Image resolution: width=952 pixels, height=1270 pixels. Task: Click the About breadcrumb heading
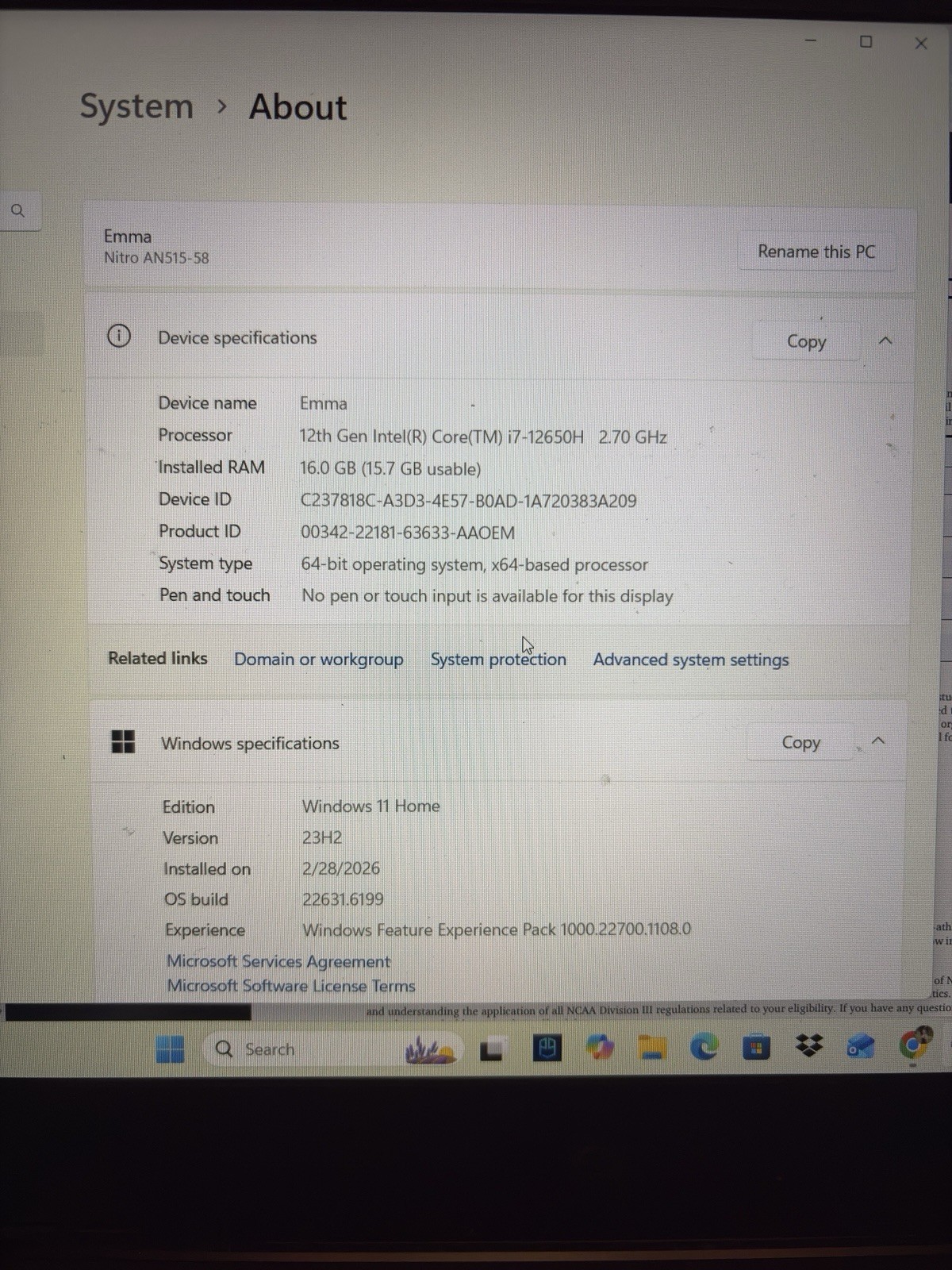tap(297, 107)
